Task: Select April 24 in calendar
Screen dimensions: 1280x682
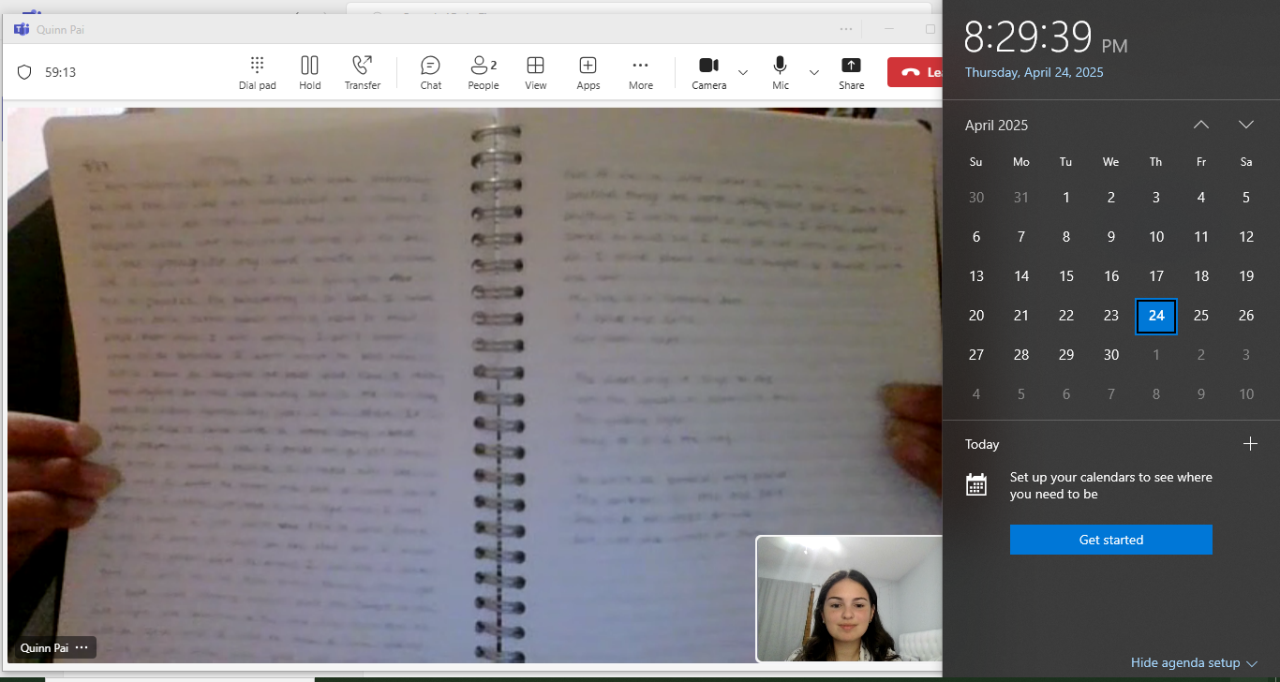Action: click(1156, 316)
